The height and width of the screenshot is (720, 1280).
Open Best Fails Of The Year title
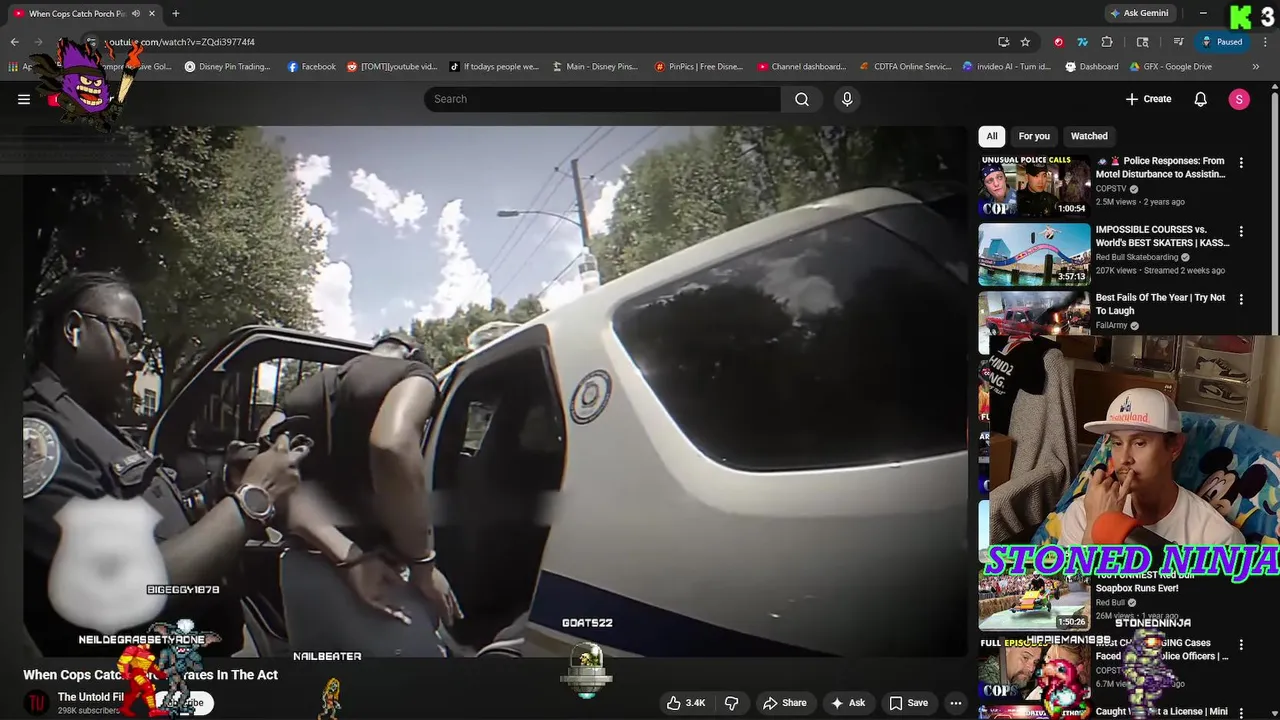click(x=1160, y=304)
